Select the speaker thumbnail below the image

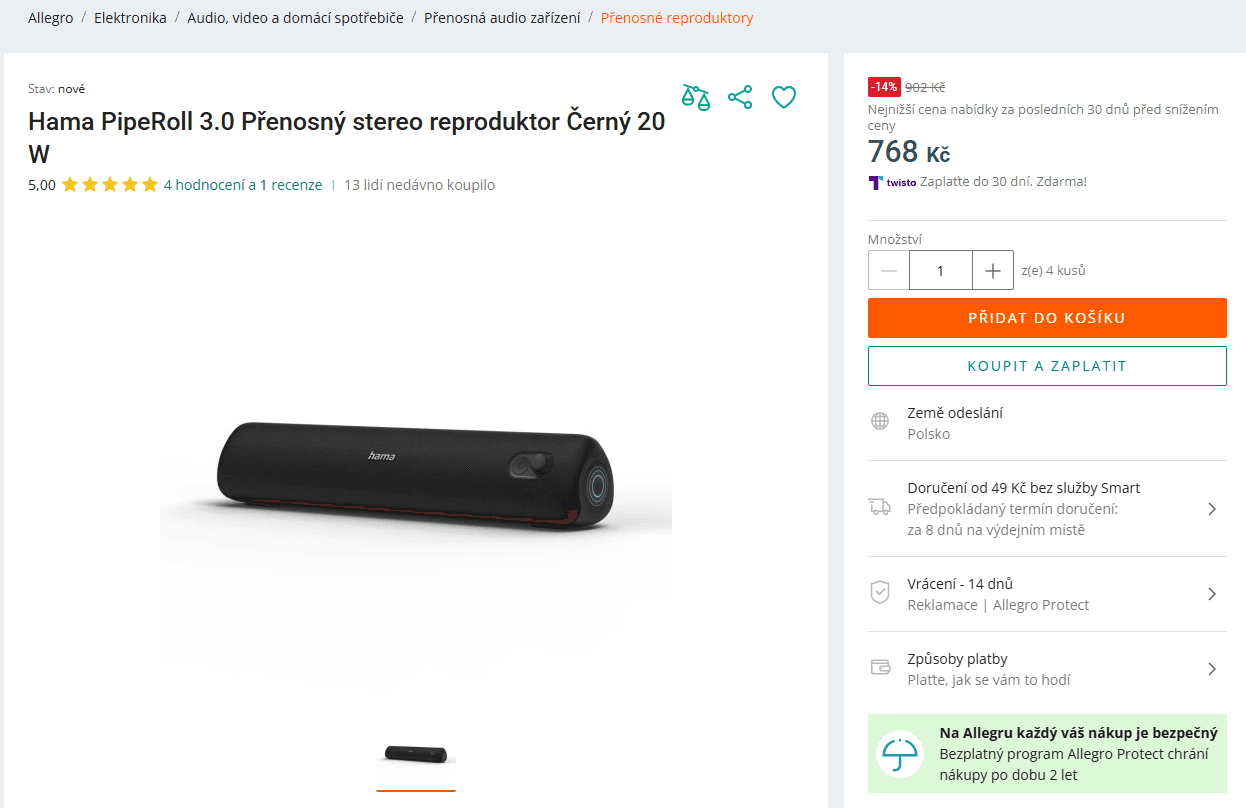coord(416,754)
